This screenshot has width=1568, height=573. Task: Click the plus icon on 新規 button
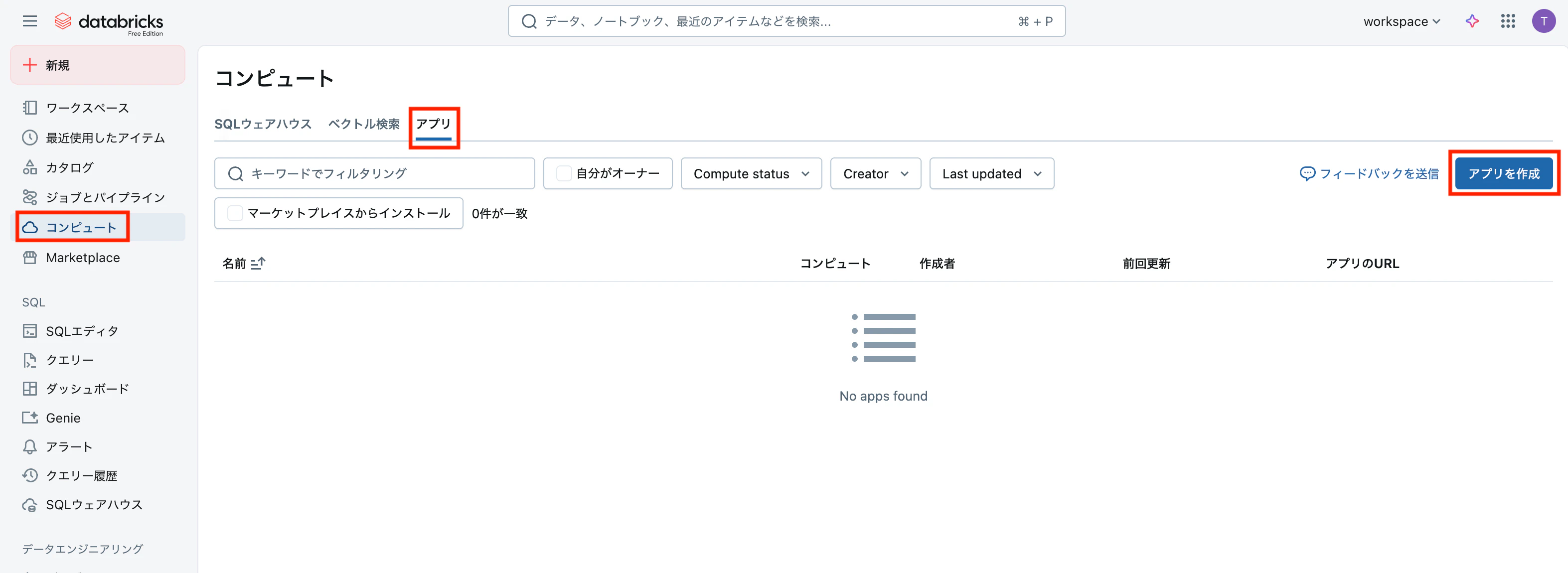click(30, 65)
